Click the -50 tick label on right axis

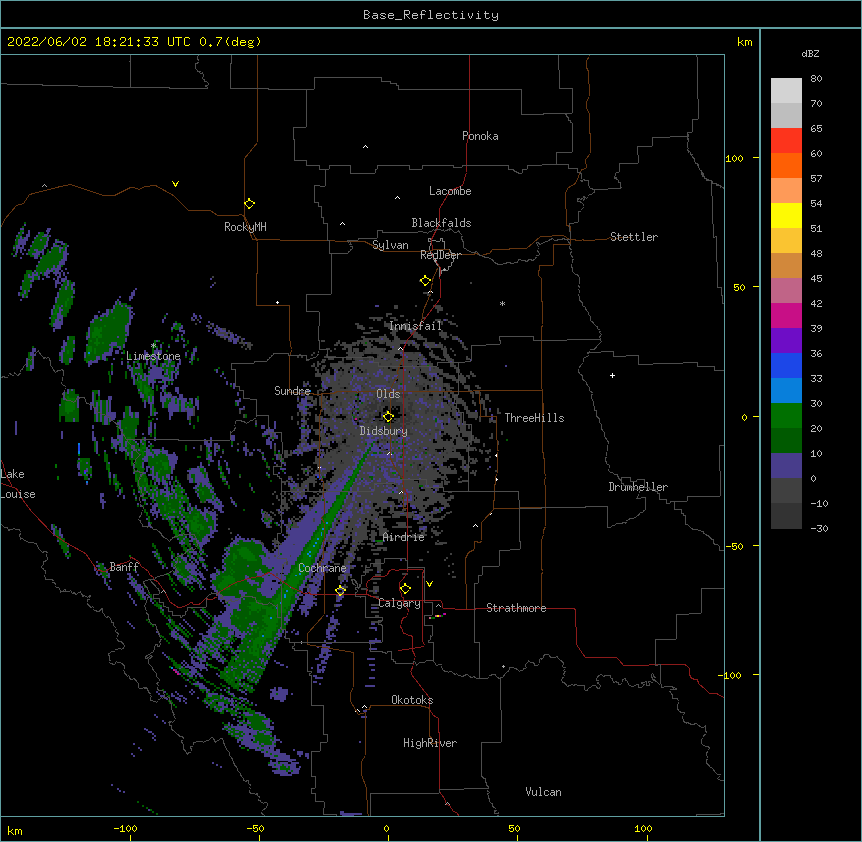[734, 546]
